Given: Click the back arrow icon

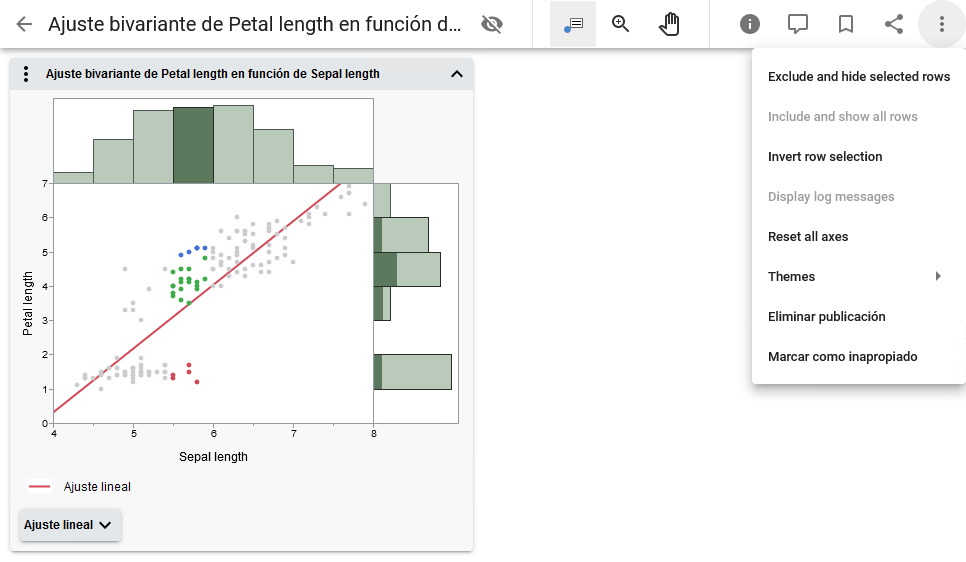Looking at the screenshot, I should tap(24, 24).
